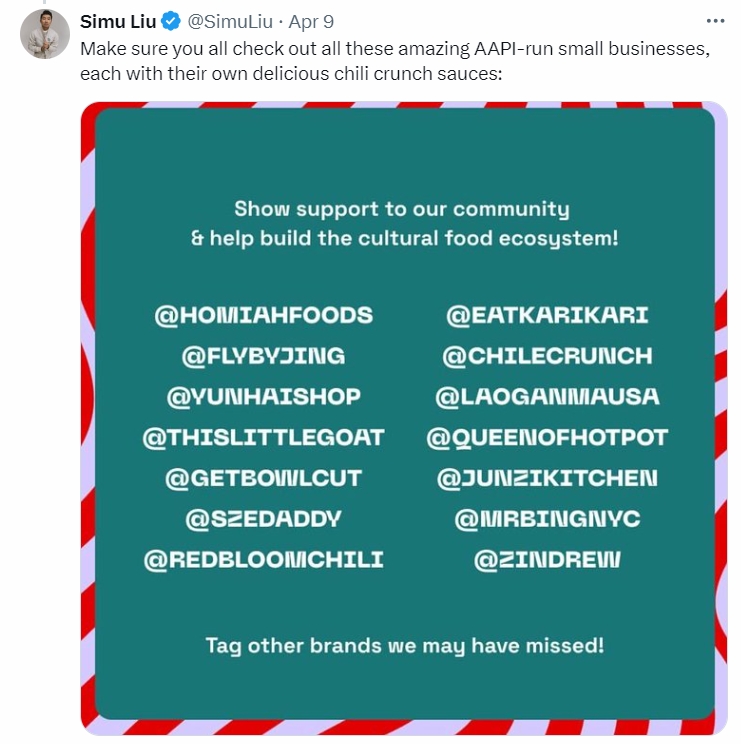
Task: Click the @REDBLOOMCHILI handle in the image
Action: coord(263,559)
